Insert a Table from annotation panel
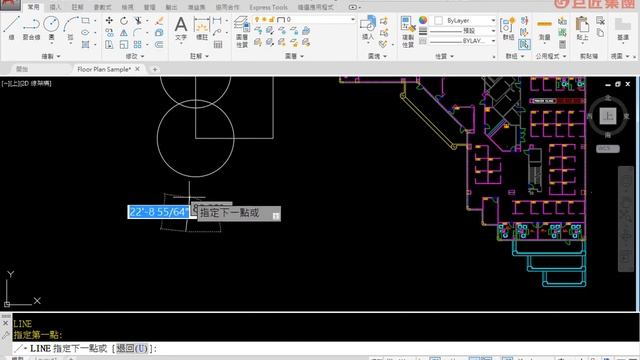This screenshot has width=640, height=360. pos(218,44)
